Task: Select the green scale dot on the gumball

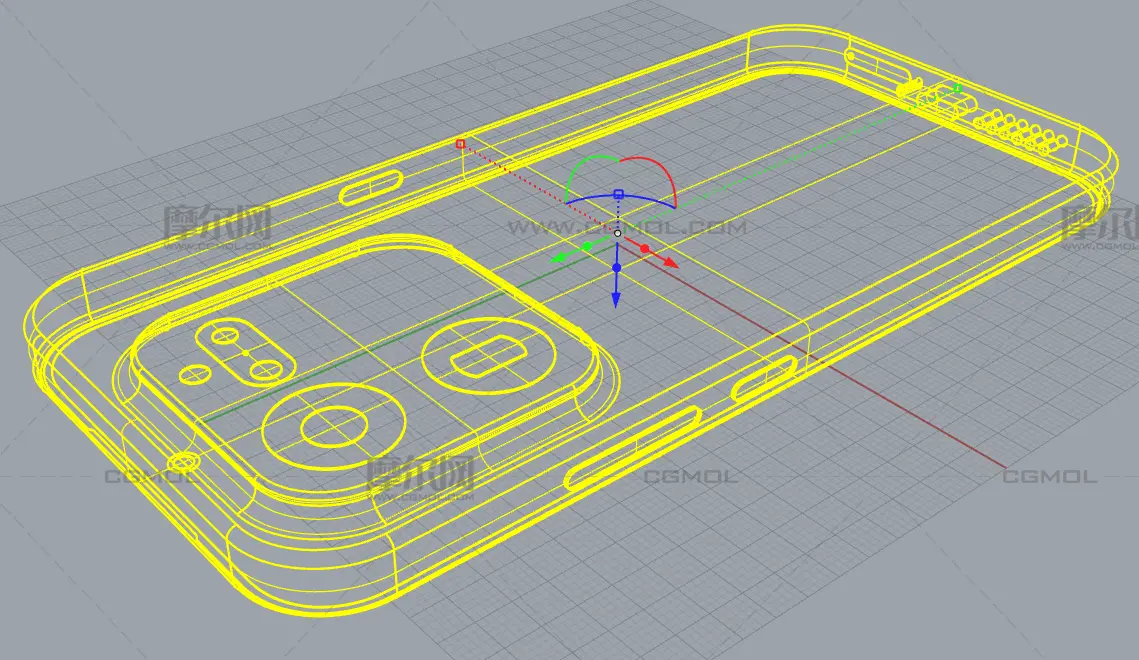Action: pyautogui.click(x=587, y=247)
